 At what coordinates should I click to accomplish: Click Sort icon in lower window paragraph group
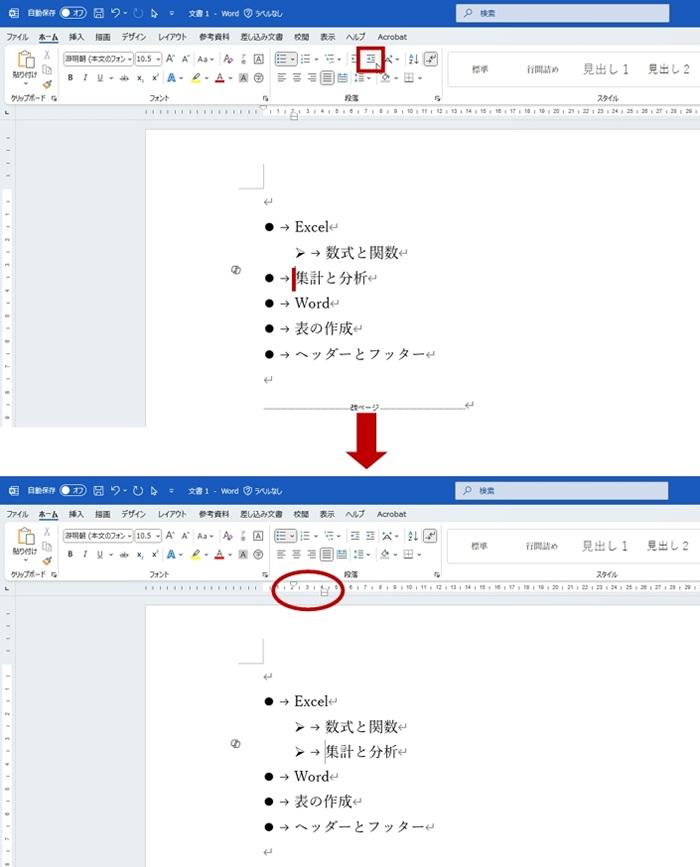[414, 535]
